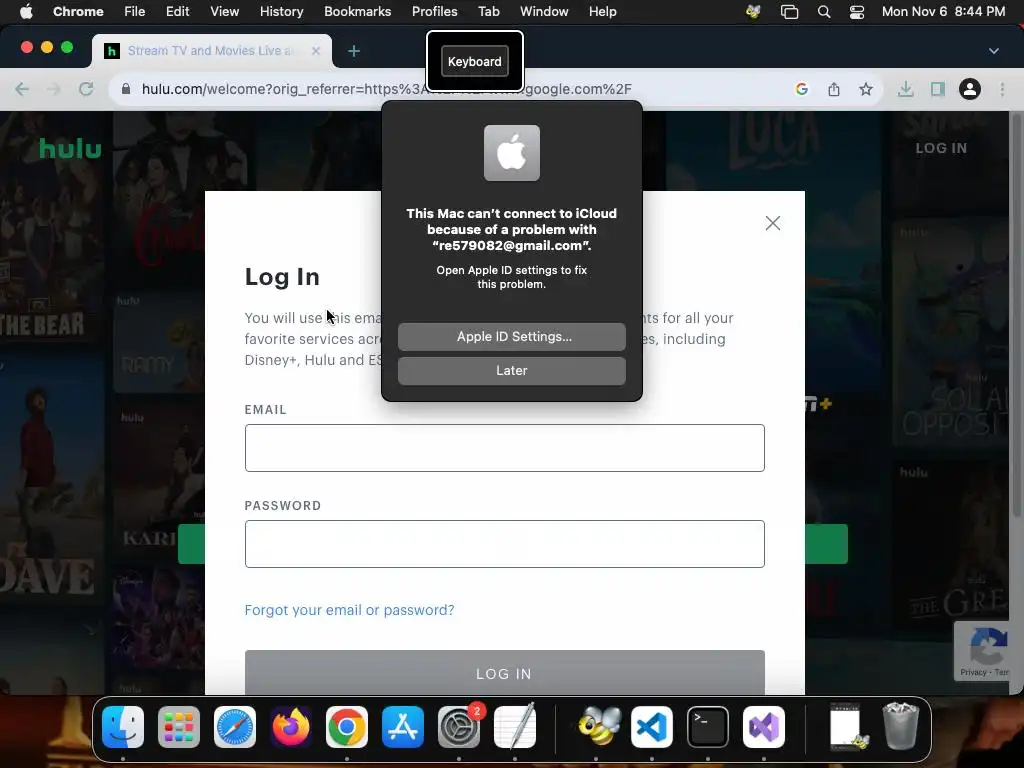Open the Chrome profile avatar
Screen dimensions: 1024x768
point(970,89)
